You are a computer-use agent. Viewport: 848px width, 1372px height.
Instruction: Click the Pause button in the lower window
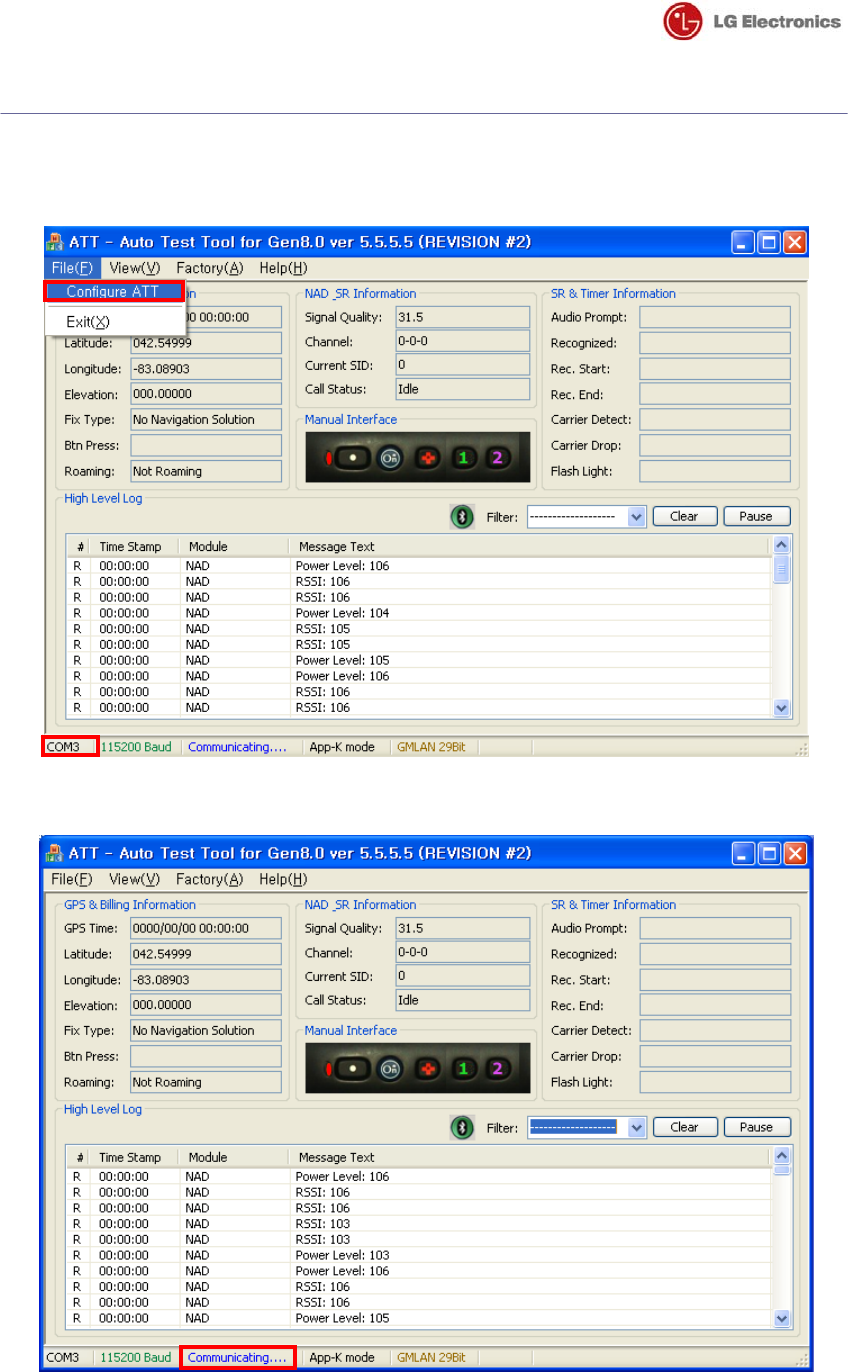[x=757, y=1127]
